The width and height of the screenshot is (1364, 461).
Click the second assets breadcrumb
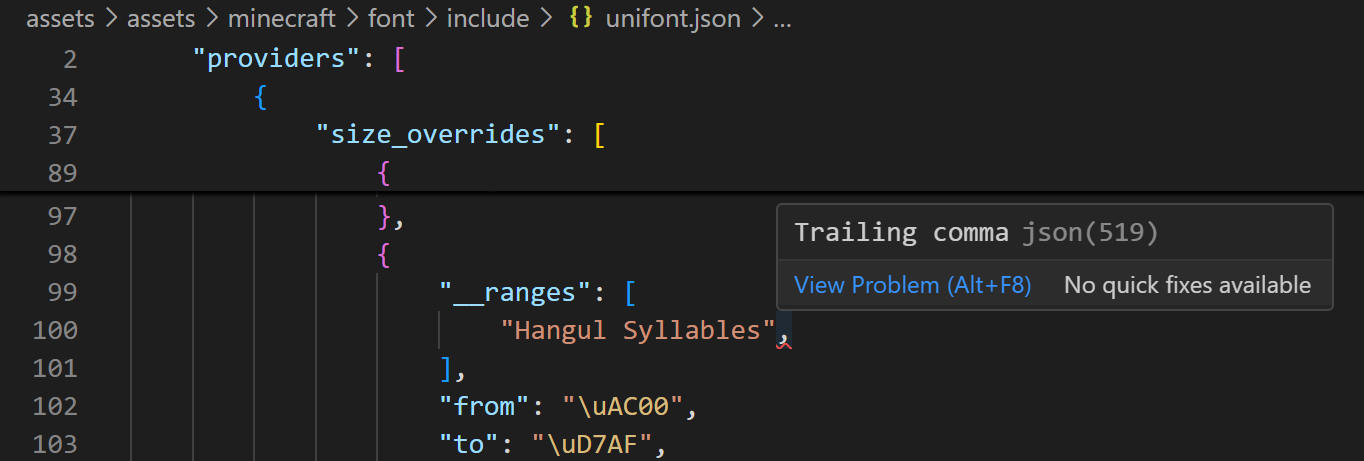coord(160,20)
